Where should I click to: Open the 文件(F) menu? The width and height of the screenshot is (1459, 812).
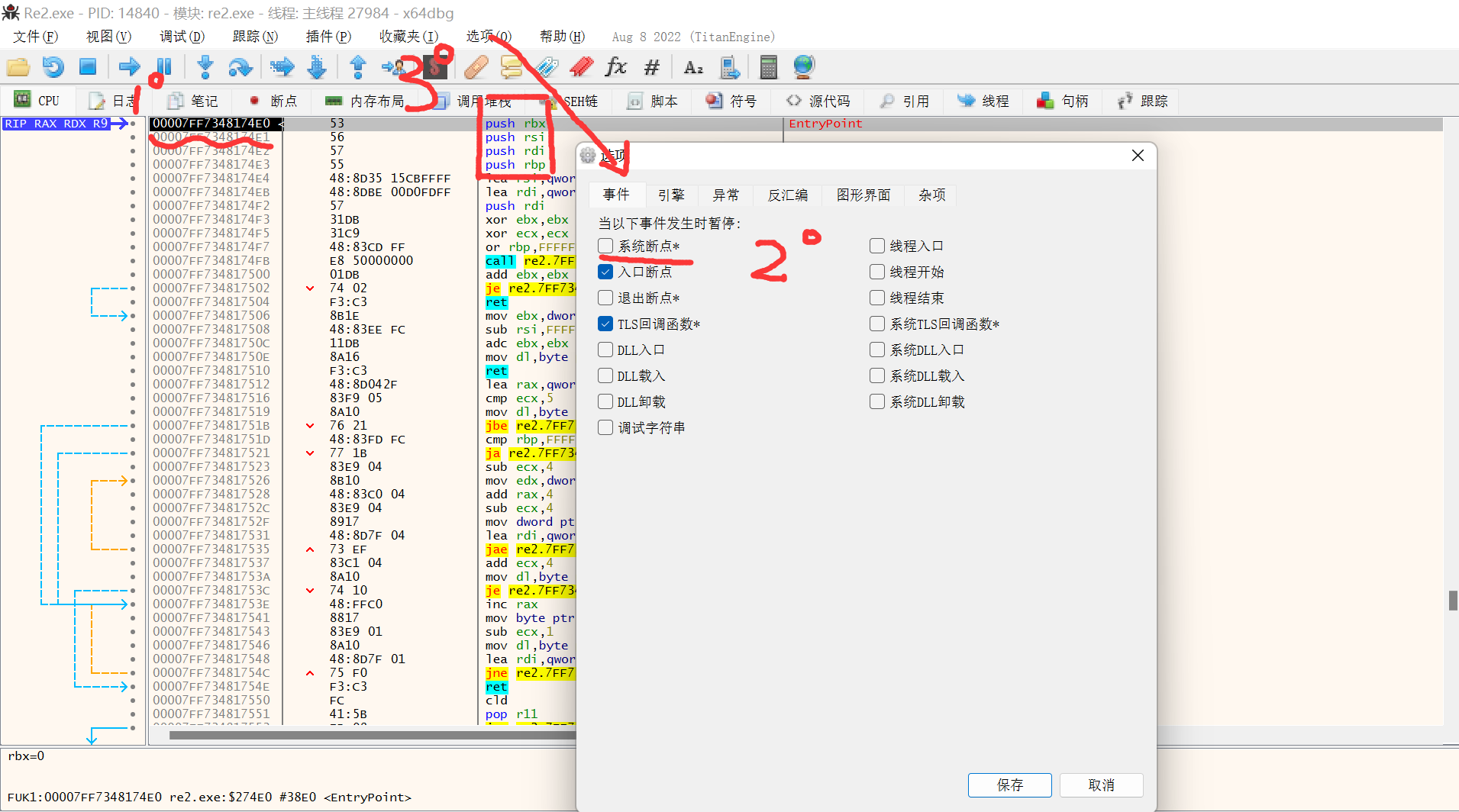(x=35, y=37)
